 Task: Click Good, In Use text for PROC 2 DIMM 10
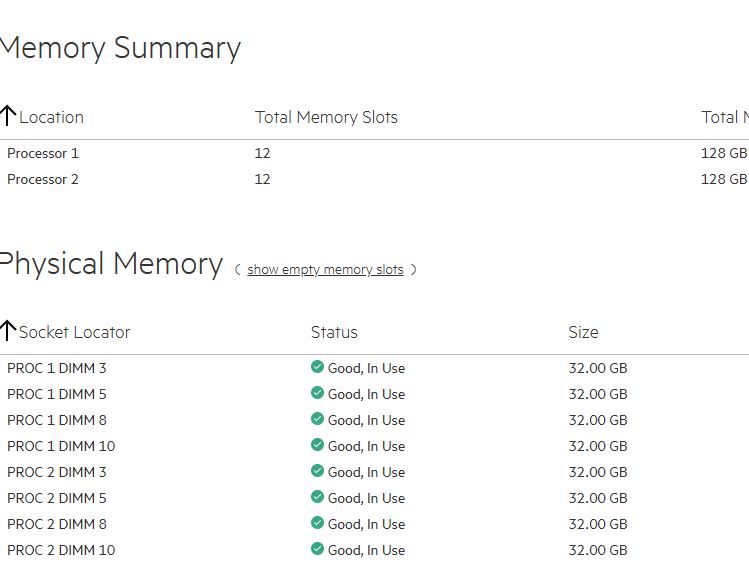[x=366, y=550]
